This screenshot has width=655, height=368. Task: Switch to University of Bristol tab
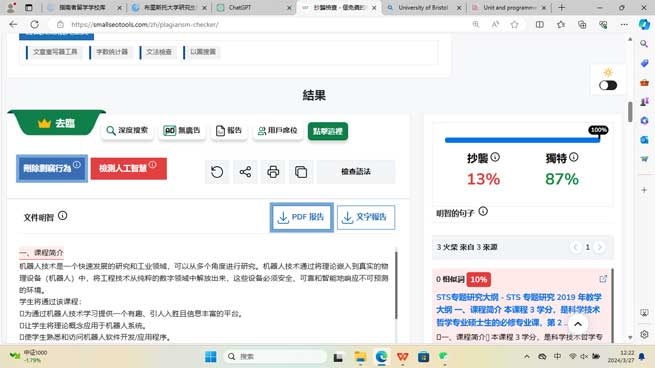[x=423, y=8]
